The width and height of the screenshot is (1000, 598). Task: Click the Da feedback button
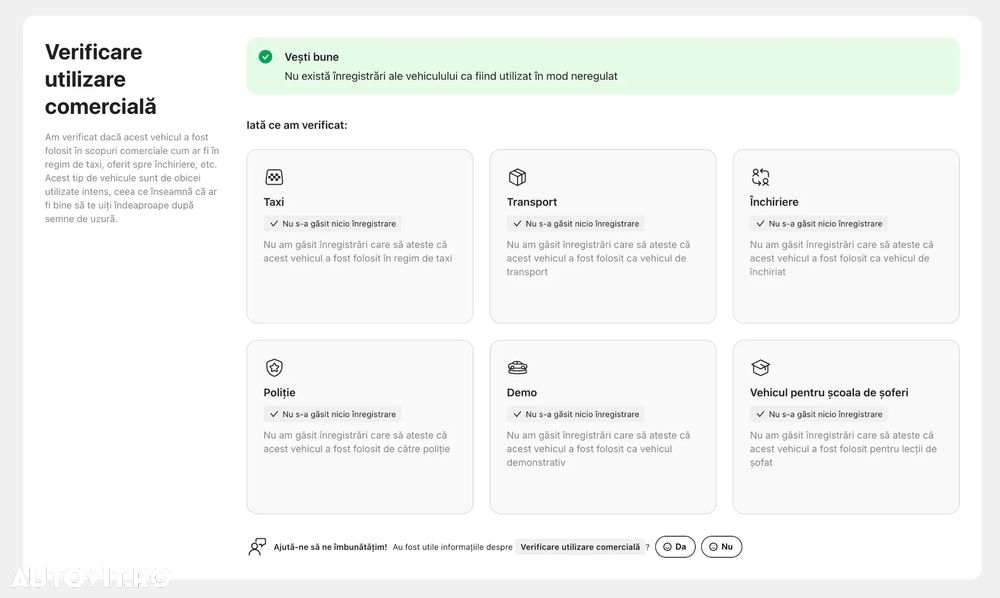[675, 547]
